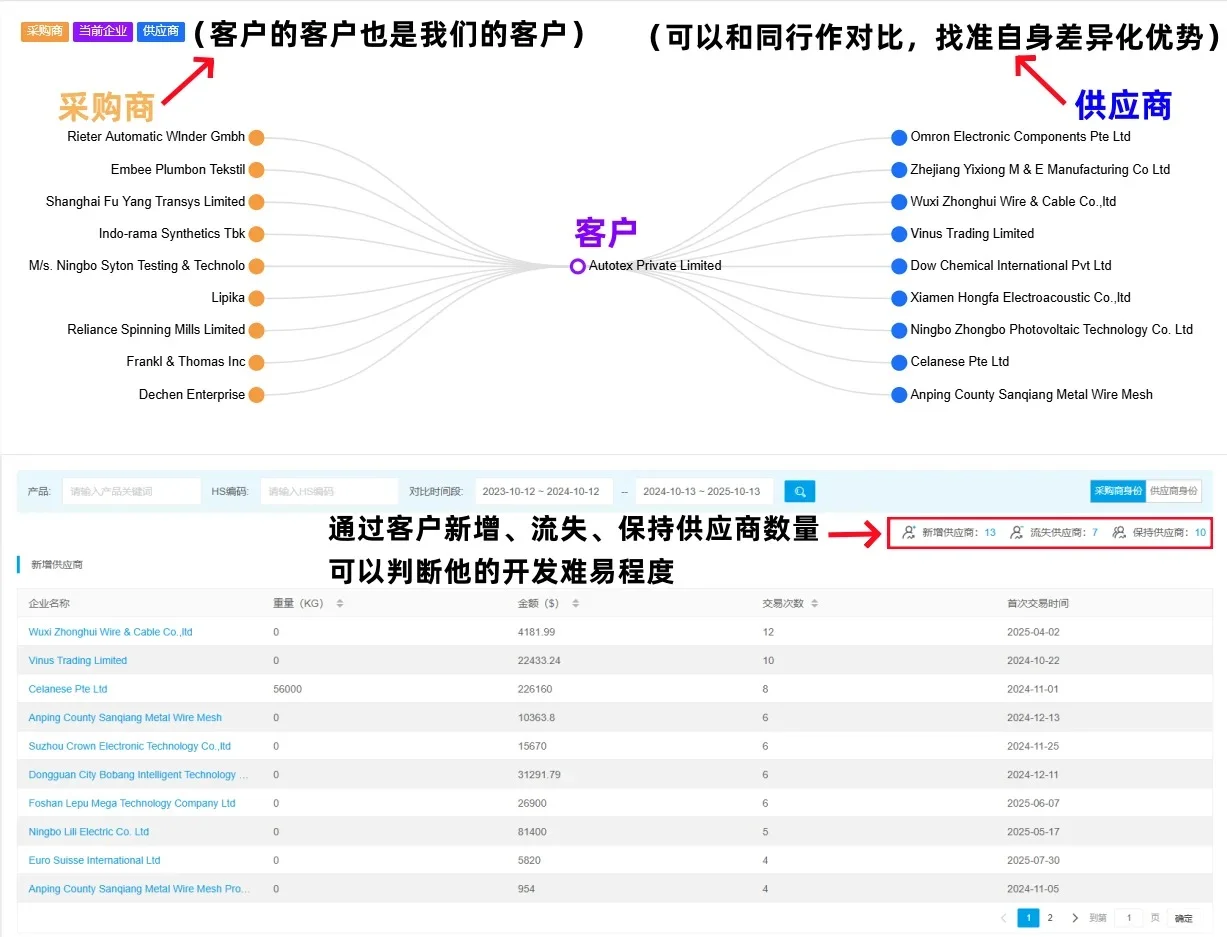Click the 流失供应商 person icon
This screenshot has width=1227, height=937.
1016,533
